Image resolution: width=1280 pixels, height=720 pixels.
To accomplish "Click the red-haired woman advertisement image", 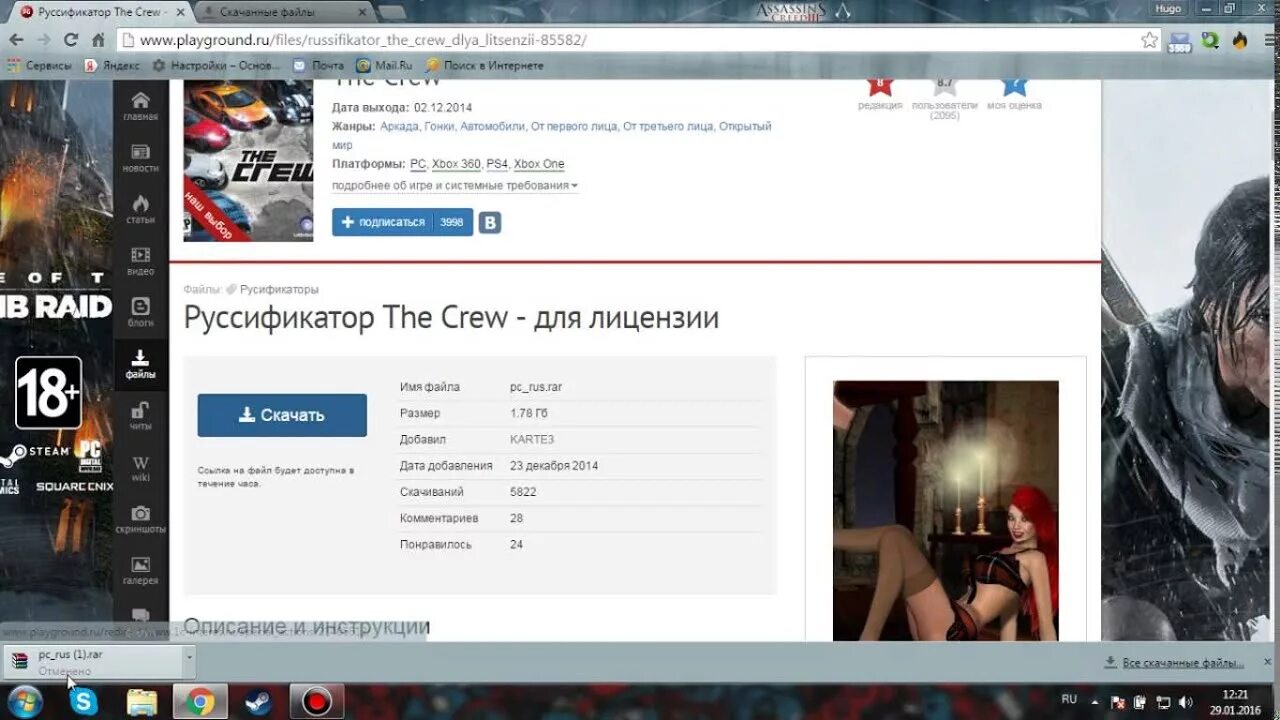I will coord(946,510).
